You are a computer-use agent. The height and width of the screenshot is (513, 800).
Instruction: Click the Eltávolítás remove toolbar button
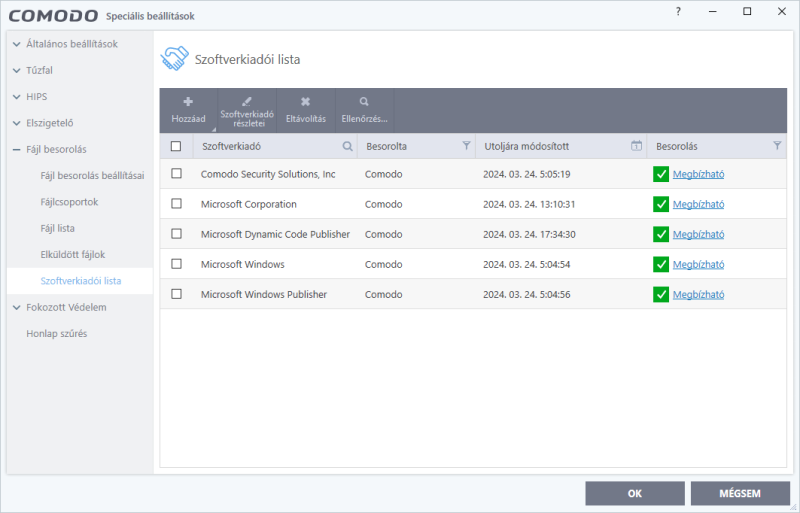pos(306,110)
